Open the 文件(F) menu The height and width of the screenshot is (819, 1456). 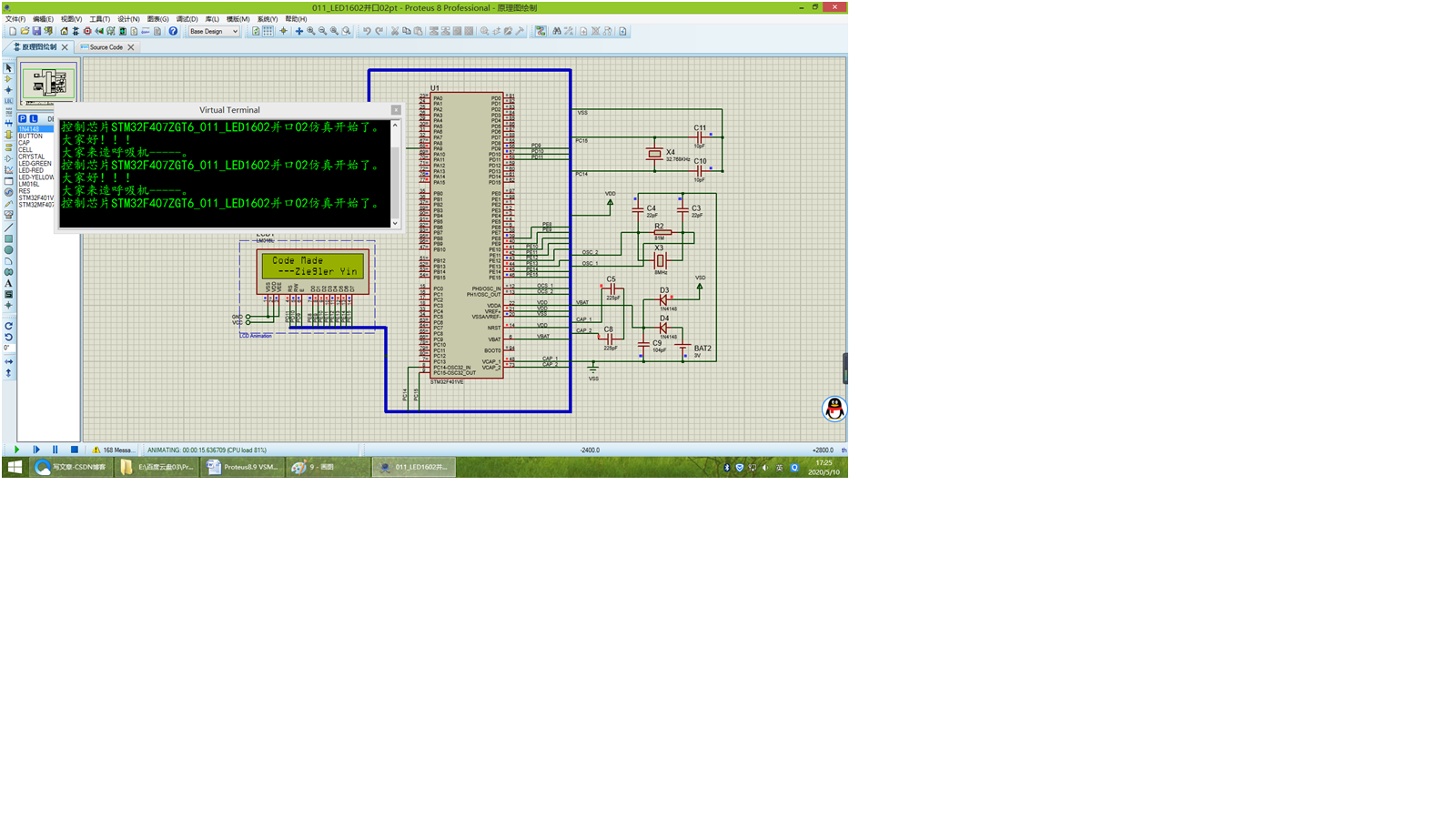(x=15, y=19)
